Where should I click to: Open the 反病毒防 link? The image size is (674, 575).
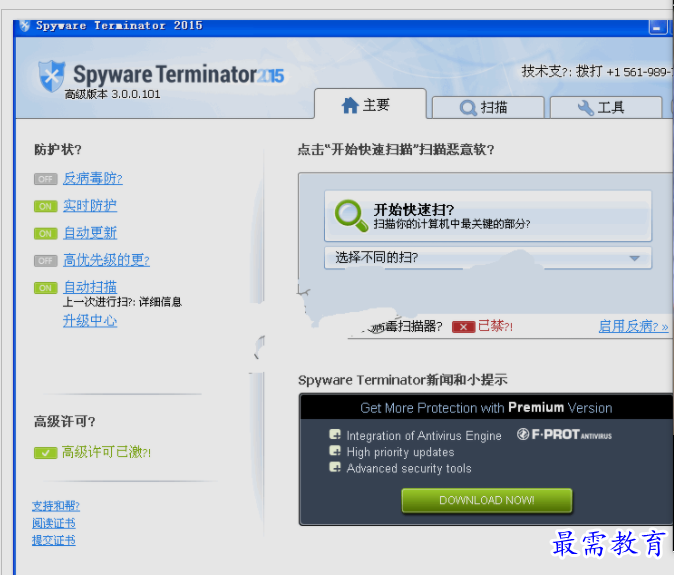pos(93,178)
